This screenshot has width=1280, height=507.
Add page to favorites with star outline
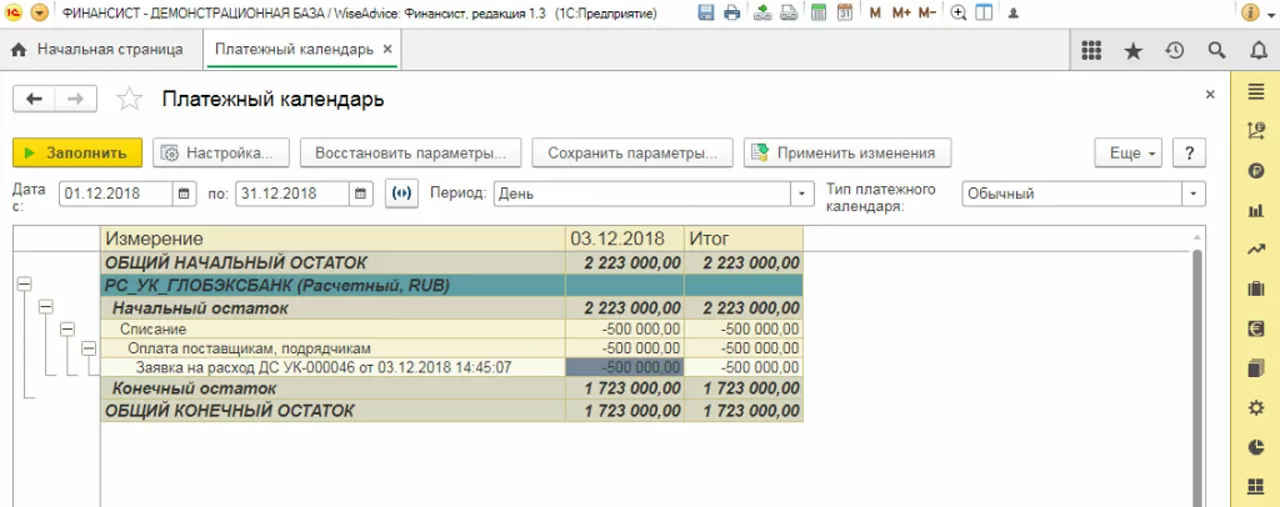(129, 98)
